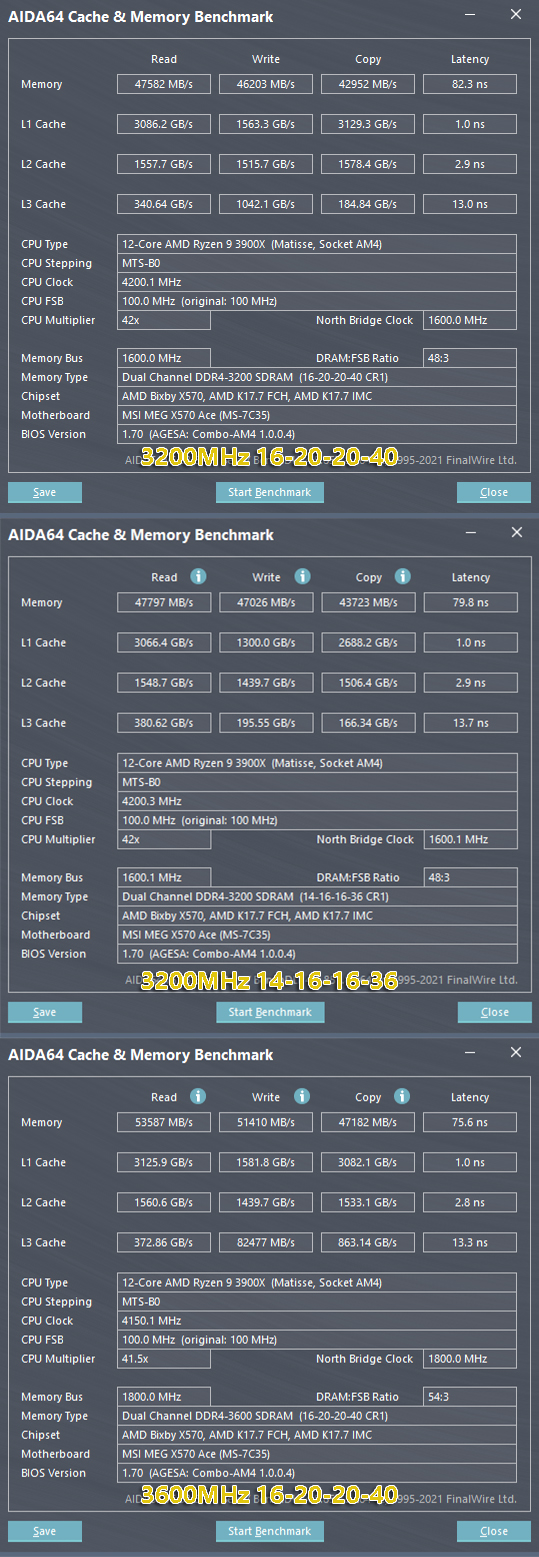Image resolution: width=539 pixels, height=1557 pixels.
Task: Select the memory read value 47797 MB/s
Action: (x=164, y=602)
